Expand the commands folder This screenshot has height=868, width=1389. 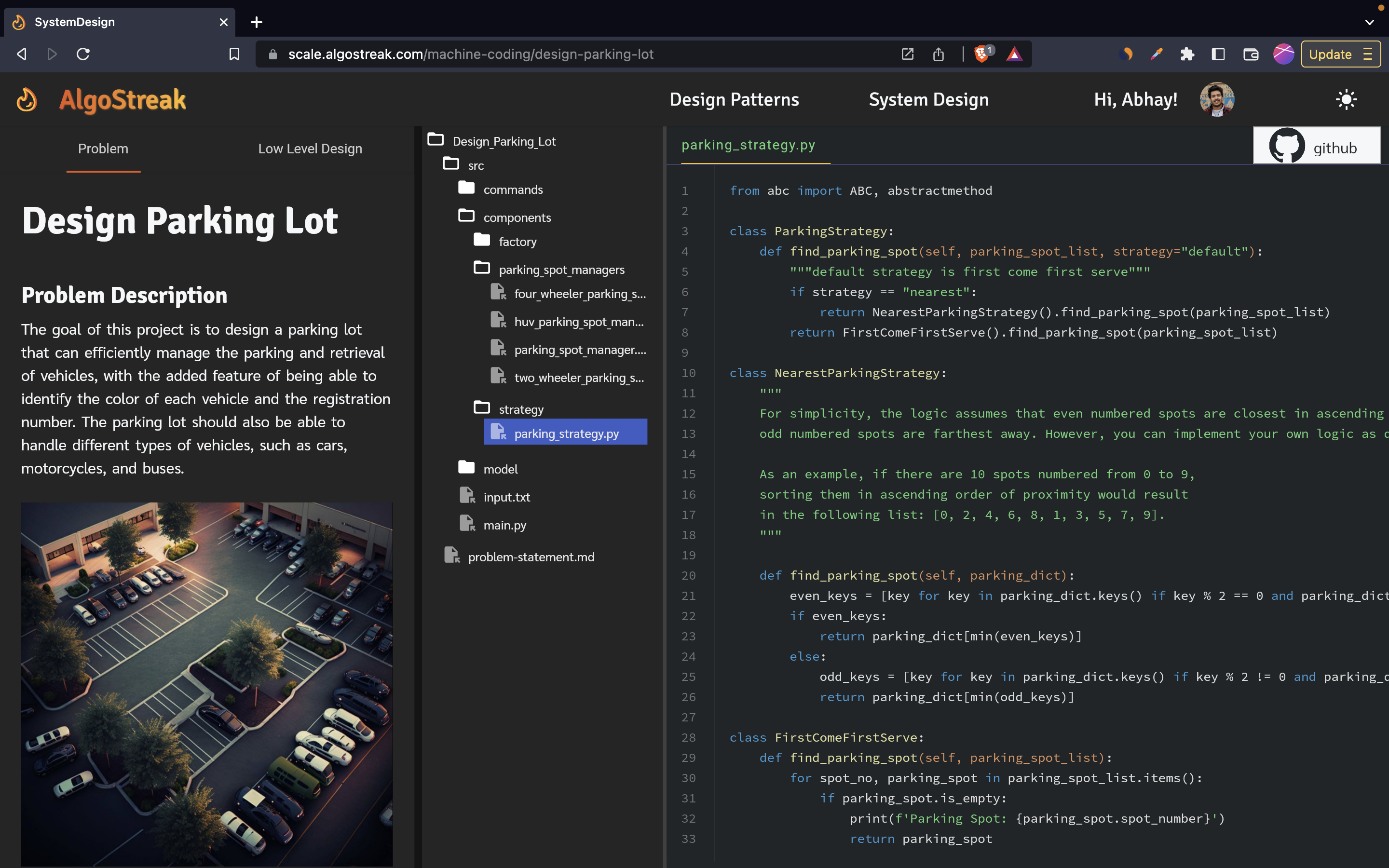coord(513,189)
